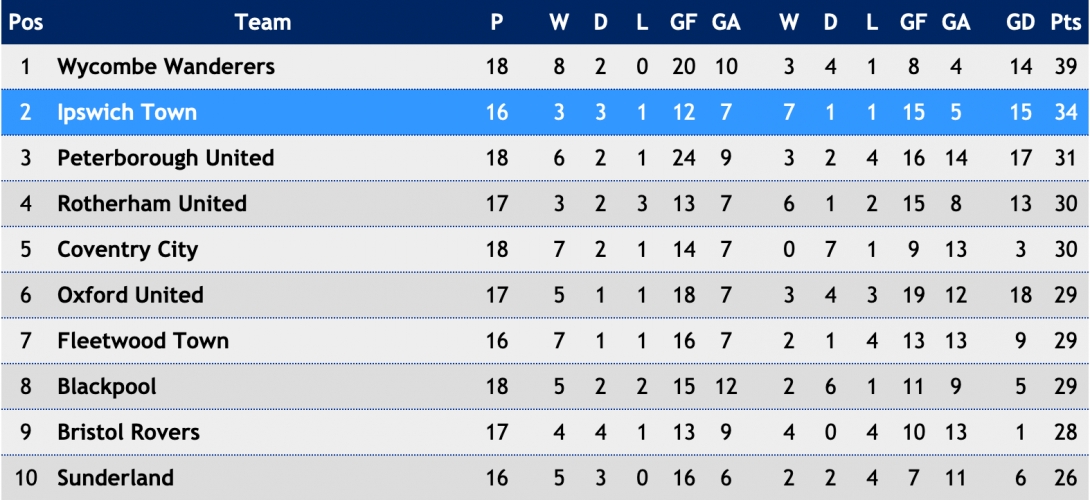Click the P played column header
This screenshot has width=1090, height=500.
pyautogui.click(x=496, y=22)
